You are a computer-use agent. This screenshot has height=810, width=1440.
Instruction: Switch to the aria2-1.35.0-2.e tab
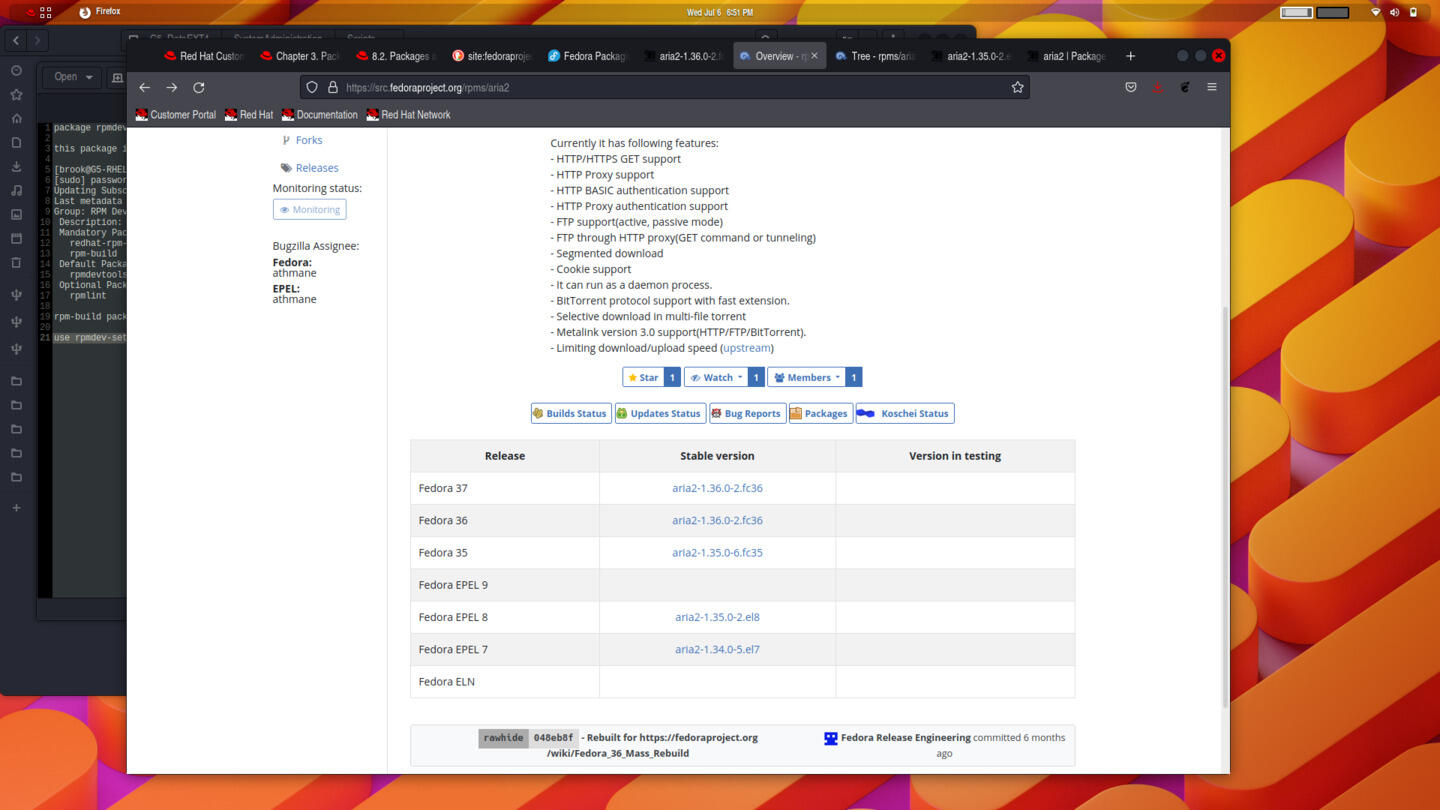point(972,56)
